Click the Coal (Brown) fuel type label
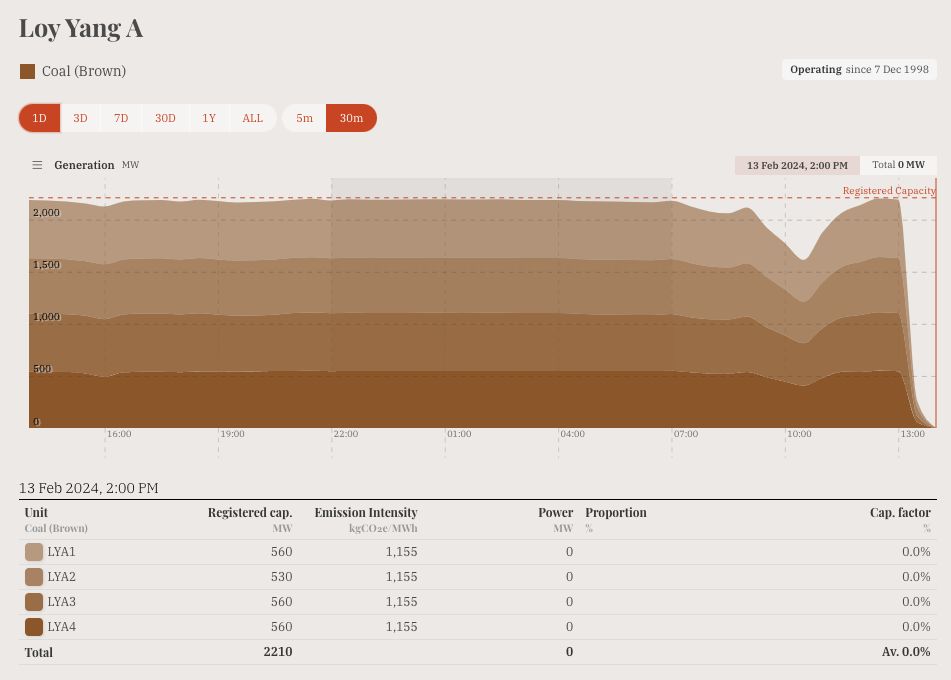951x680 pixels. click(84, 71)
